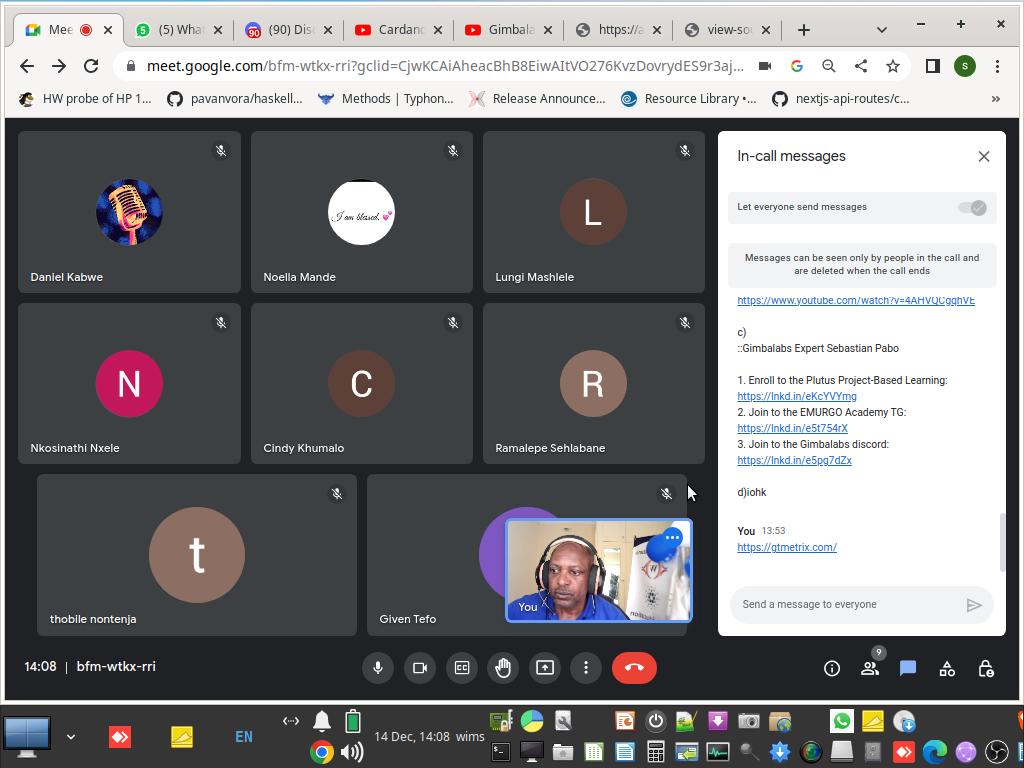This screenshot has height=768, width=1024.
Task: Switch to the Cardano YouTube tab
Action: tap(398, 30)
